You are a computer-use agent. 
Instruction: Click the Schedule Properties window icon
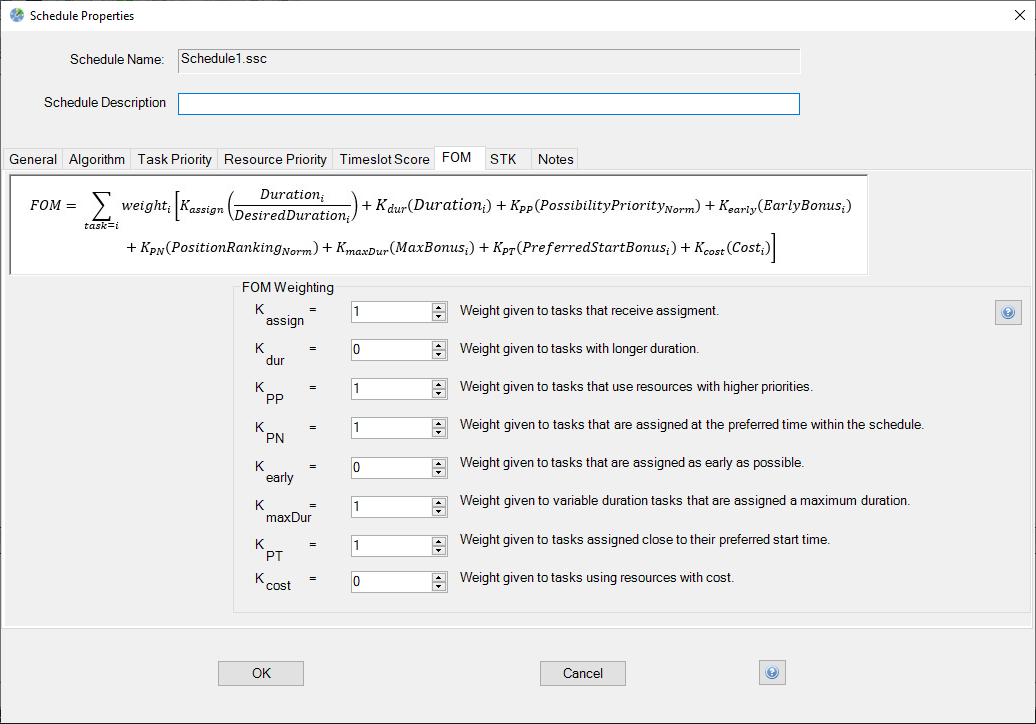click(x=16, y=16)
